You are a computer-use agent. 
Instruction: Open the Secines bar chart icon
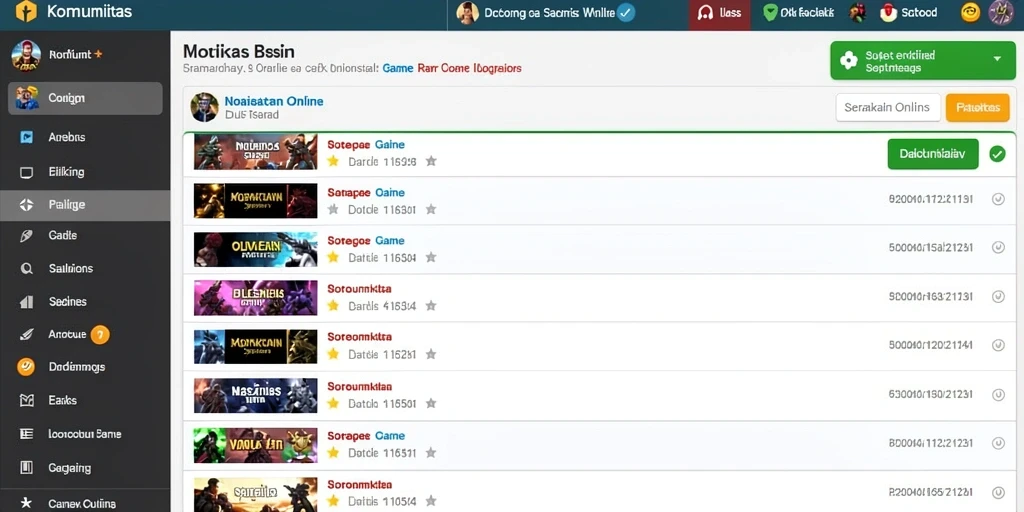tap(26, 302)
